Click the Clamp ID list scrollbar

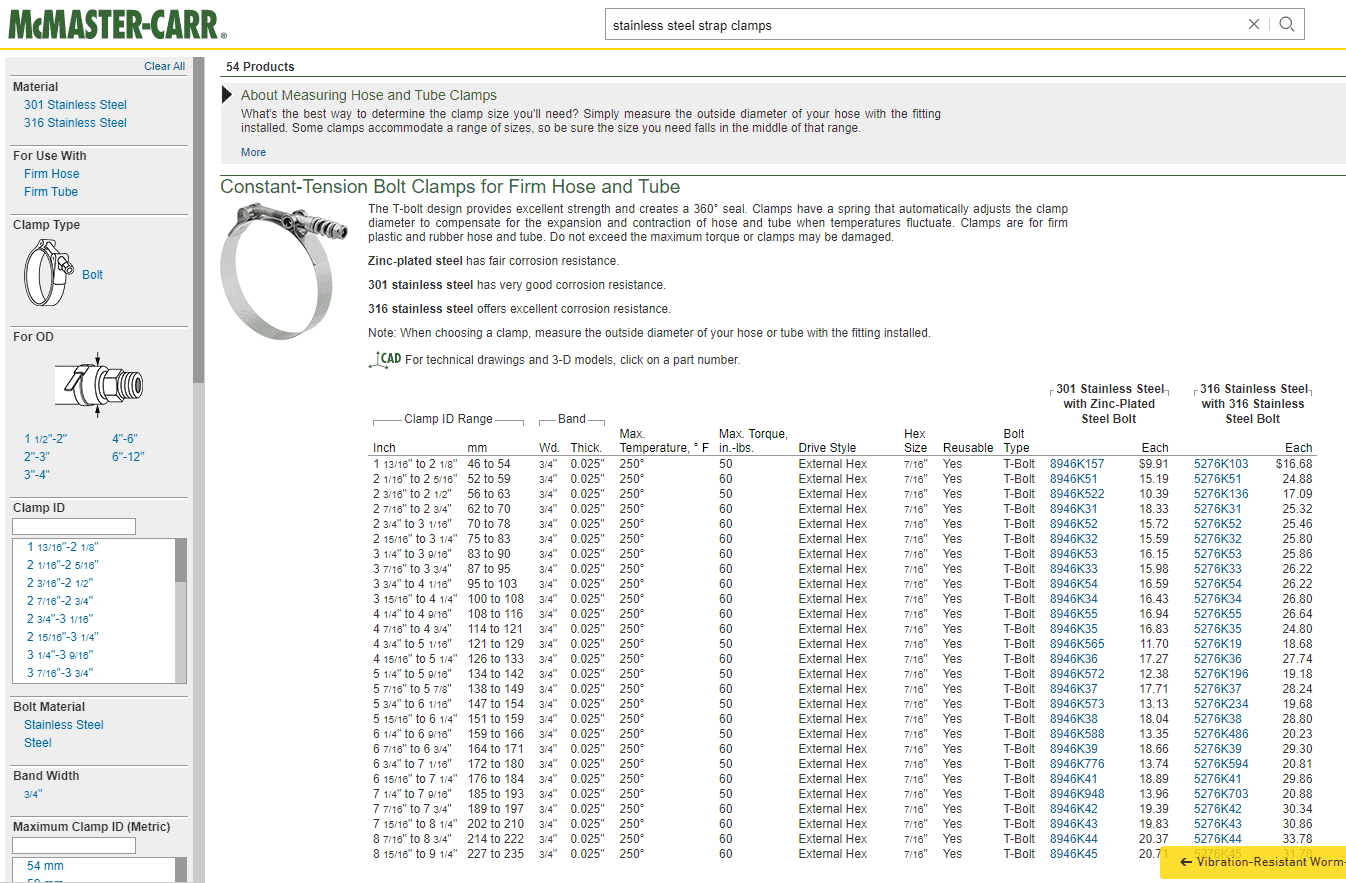(181, 611)
